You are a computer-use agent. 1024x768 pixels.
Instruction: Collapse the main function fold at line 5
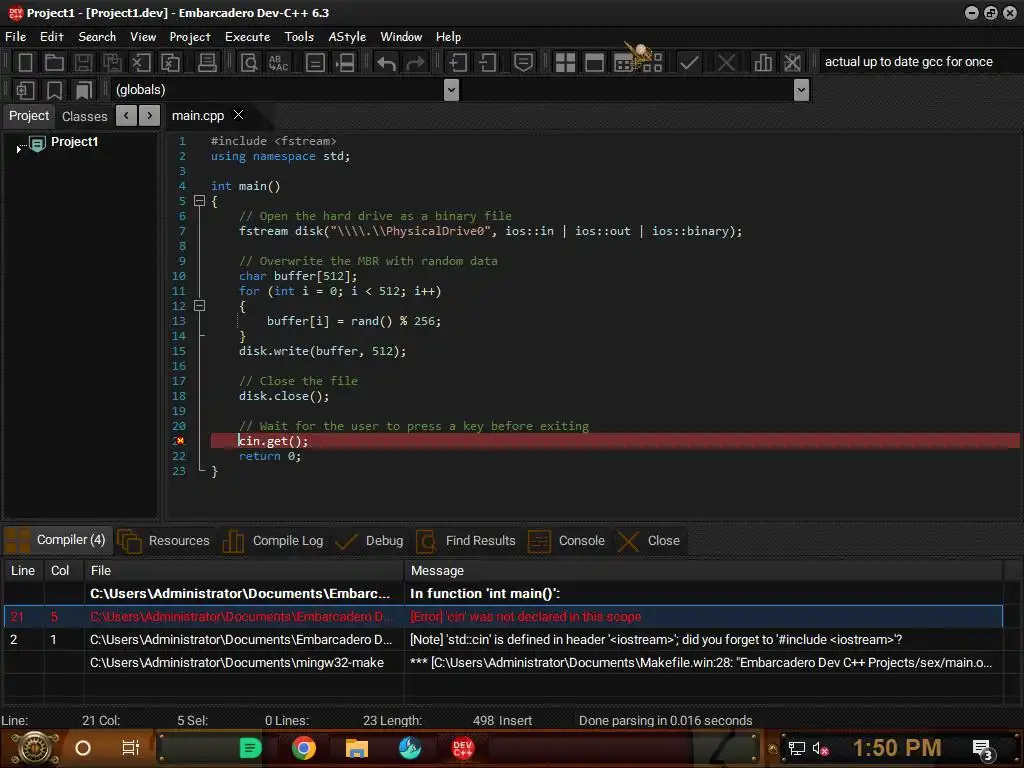(200, 201)
